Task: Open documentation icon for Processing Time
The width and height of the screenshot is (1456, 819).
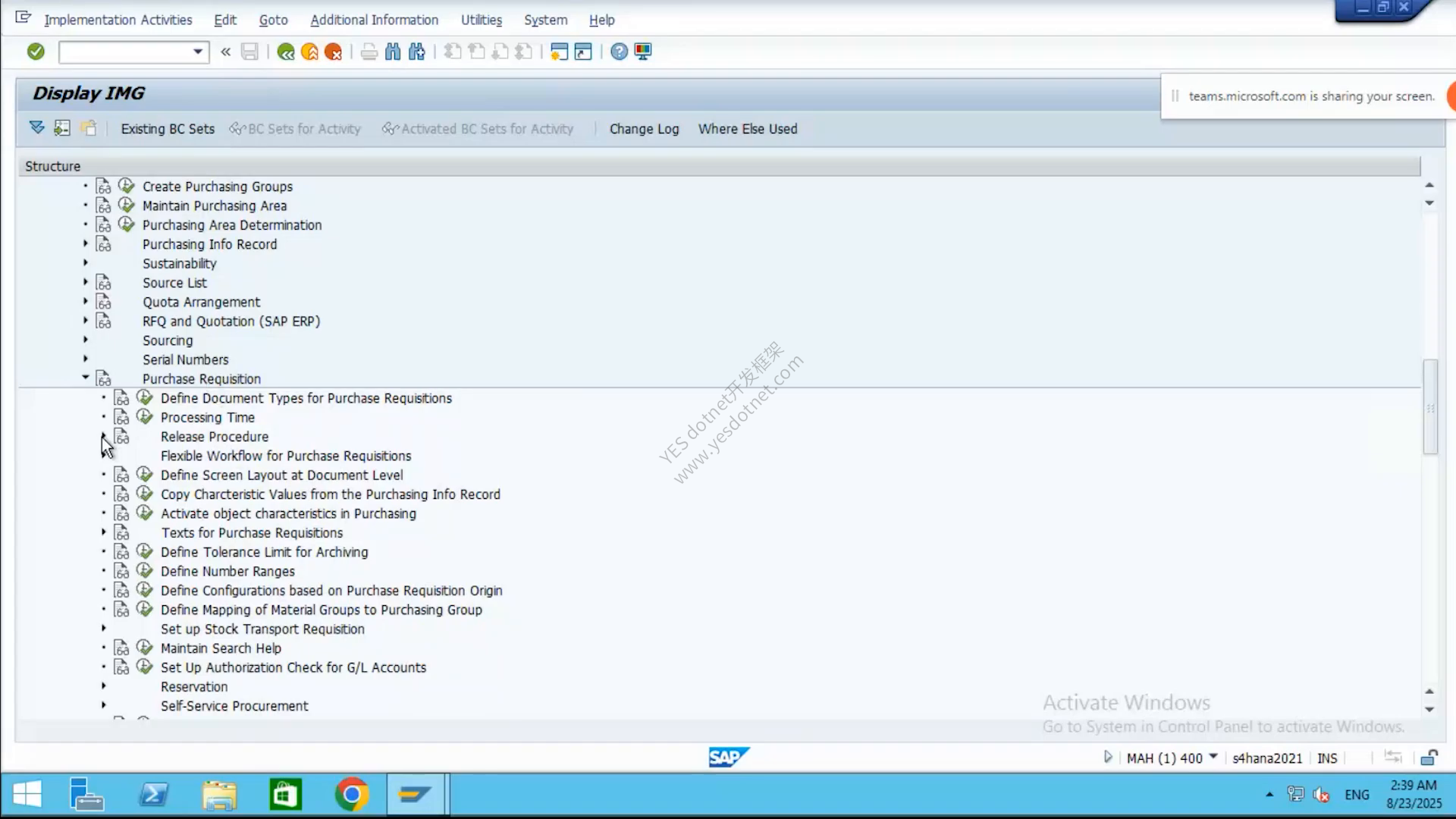Action: point(122,417)
